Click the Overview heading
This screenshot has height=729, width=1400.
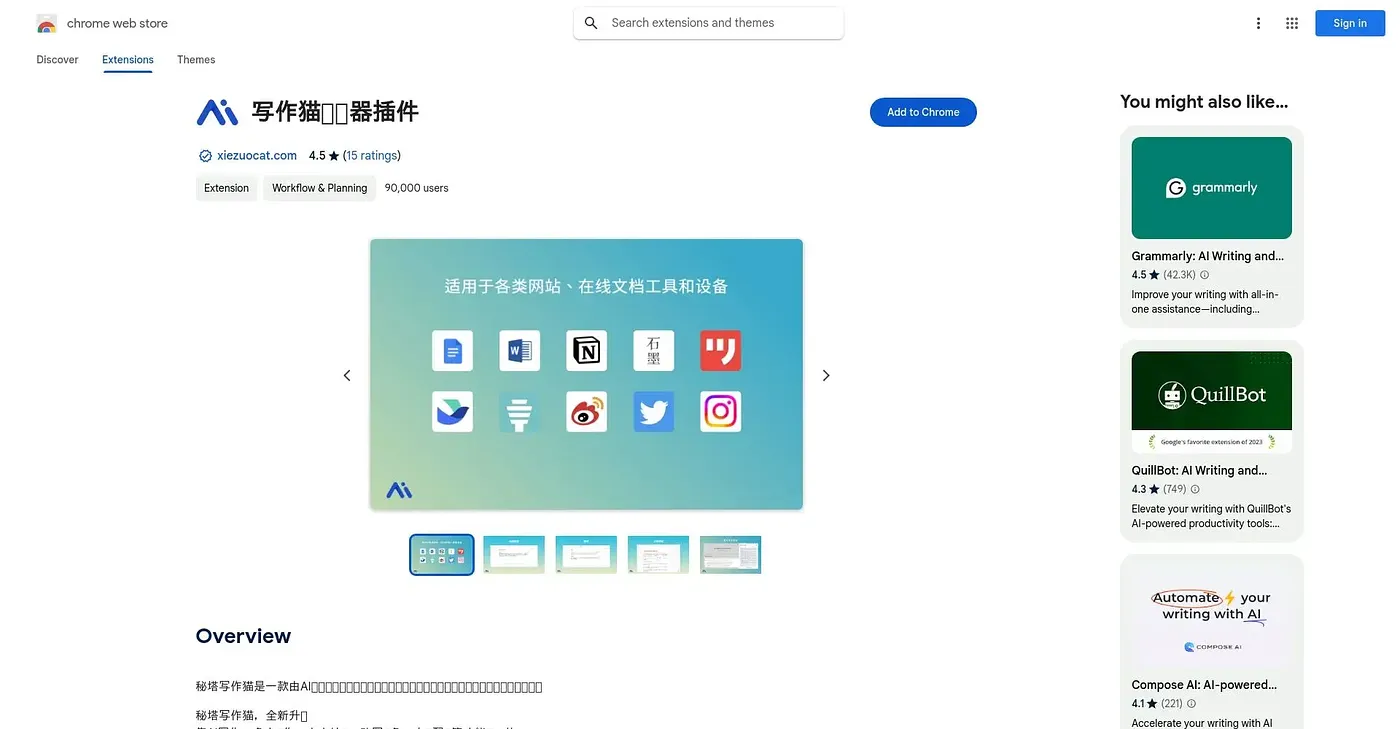[243, 636]
